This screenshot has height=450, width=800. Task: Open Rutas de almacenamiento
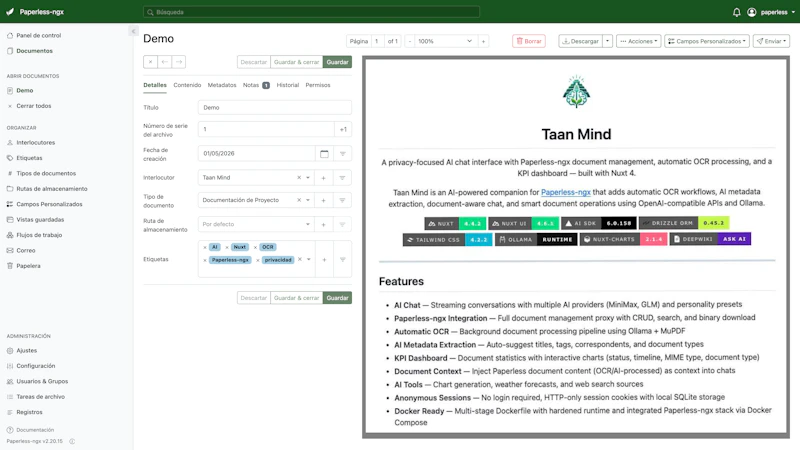coord(47,189)
